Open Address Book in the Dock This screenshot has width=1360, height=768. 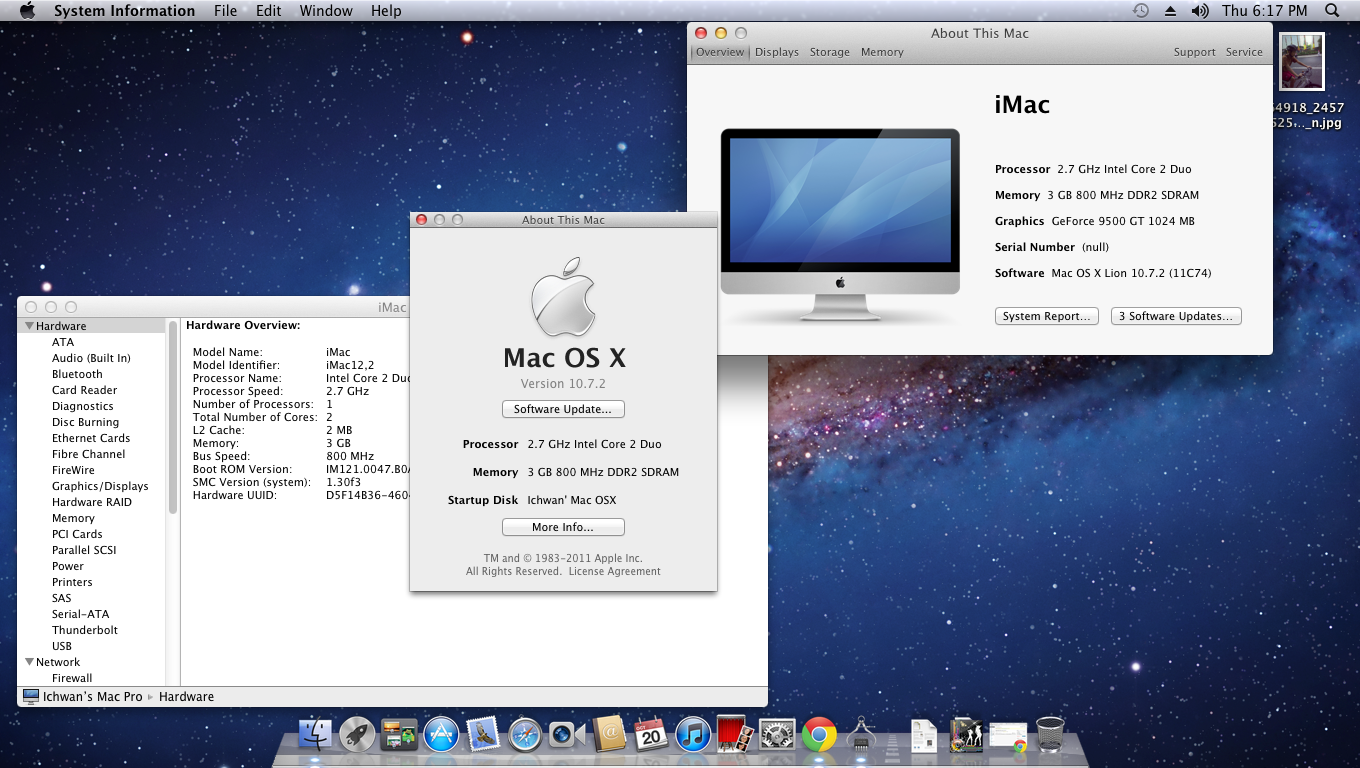pyautogui.click(x=609, y=736)
